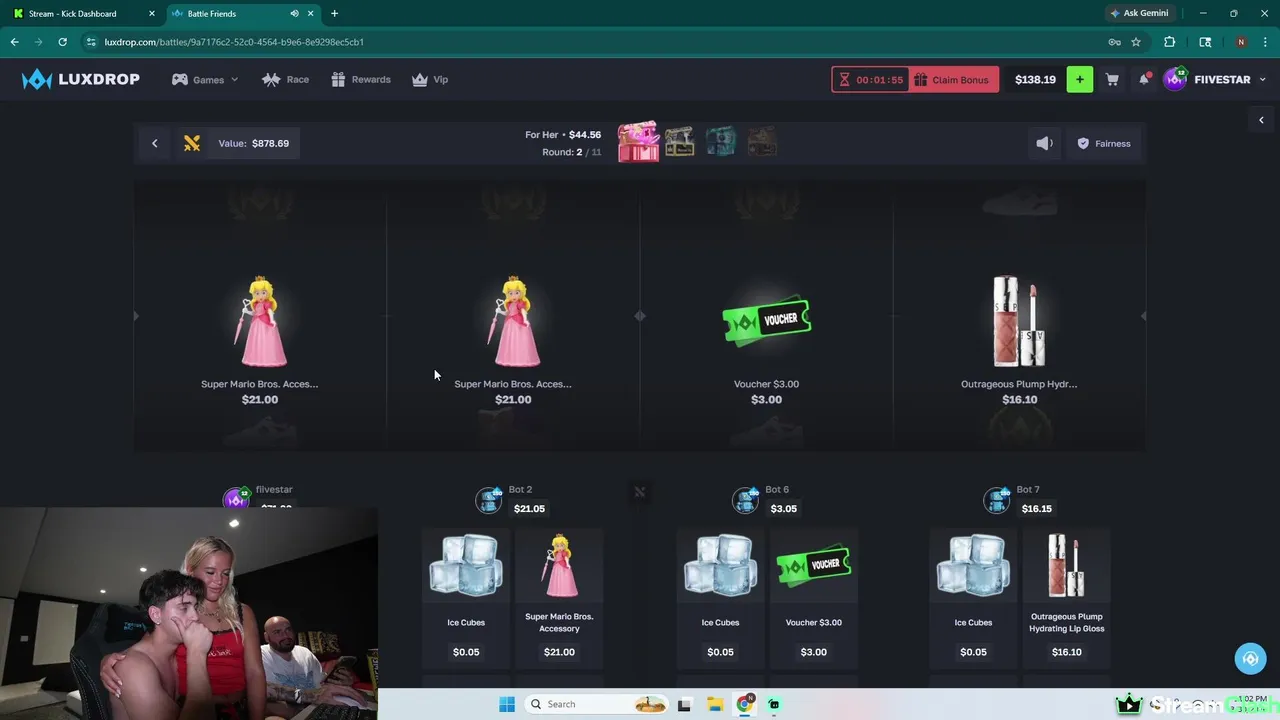Viewport: 1280px width, 720px height.
Task: Click the taskbar Search box
Action: pos(596,704)
